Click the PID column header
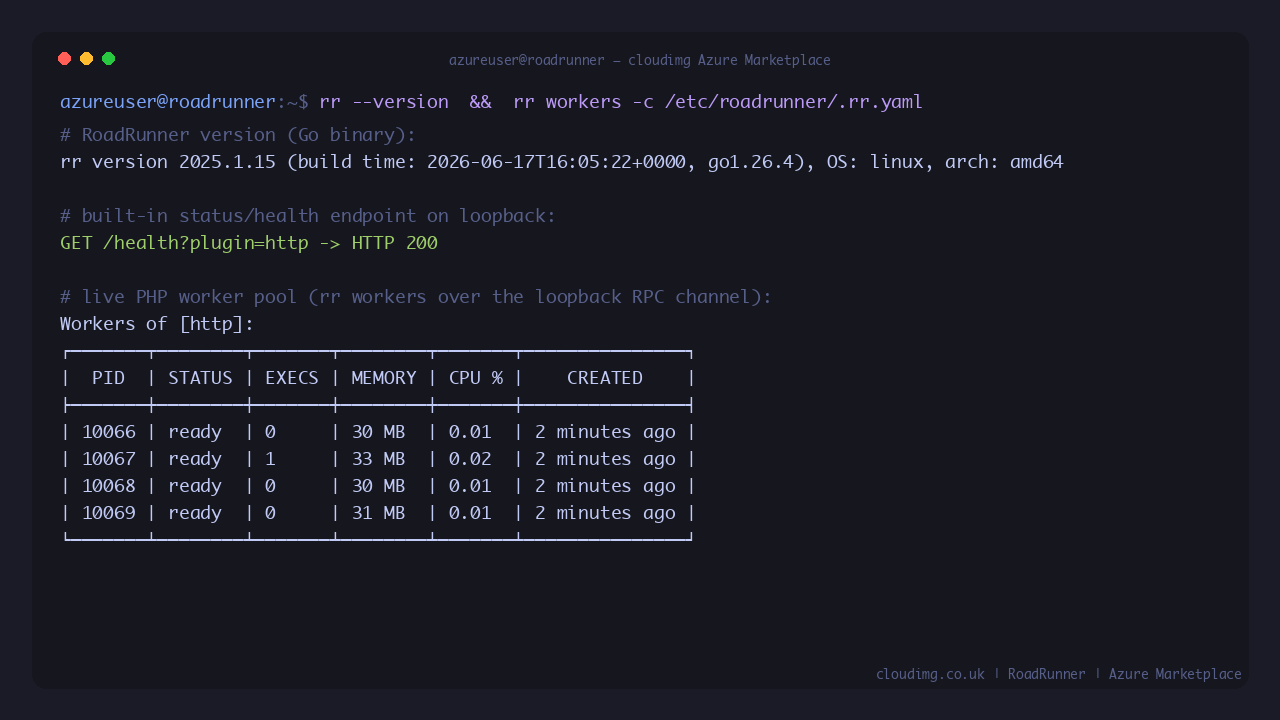 click(x=108, y=378)
